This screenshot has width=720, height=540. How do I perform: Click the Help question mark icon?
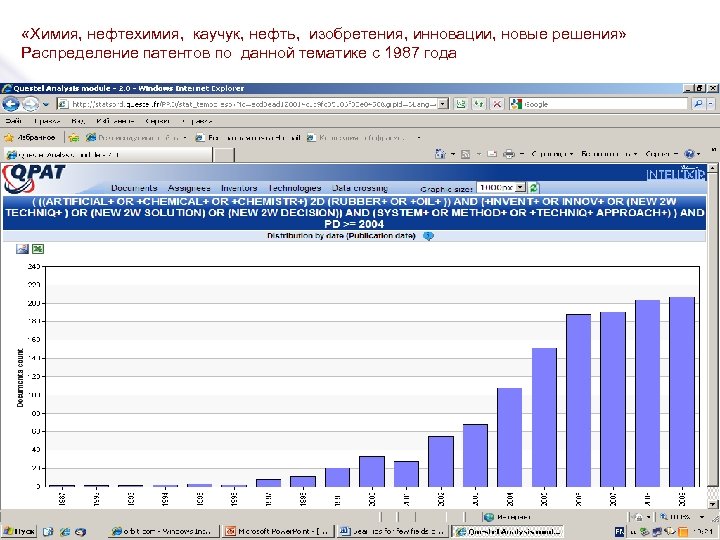coord(689,154)
